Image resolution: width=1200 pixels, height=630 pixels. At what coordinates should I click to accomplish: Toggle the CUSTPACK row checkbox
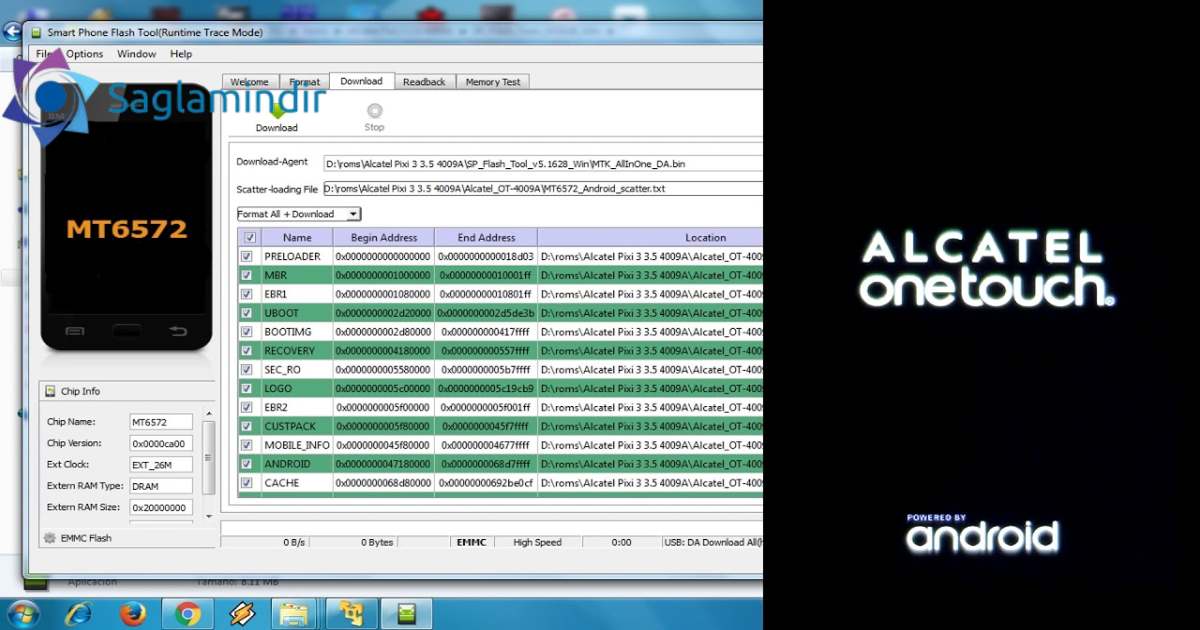(x=246, y=426)
